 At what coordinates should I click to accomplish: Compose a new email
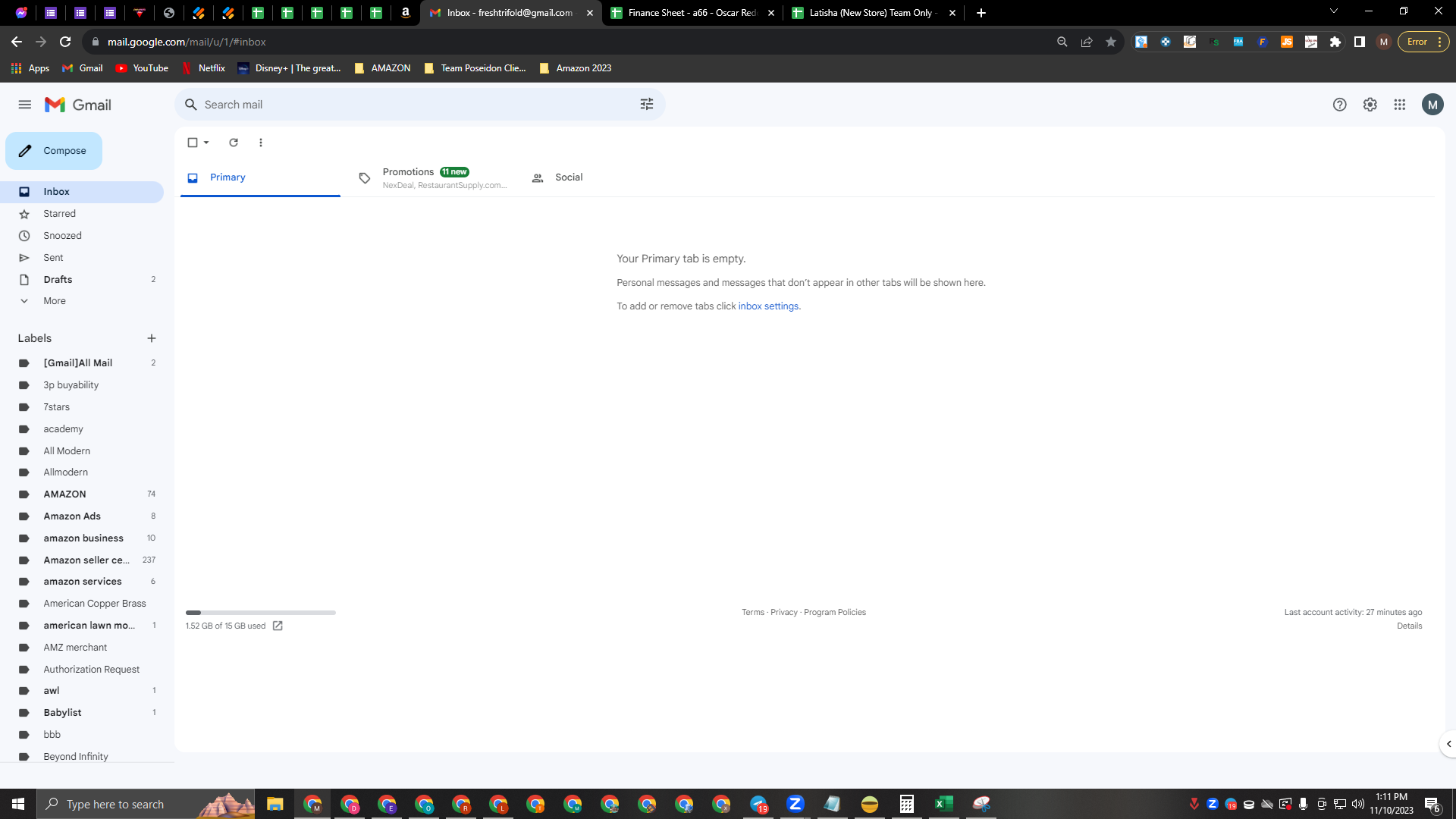click(x=54, y=151)
